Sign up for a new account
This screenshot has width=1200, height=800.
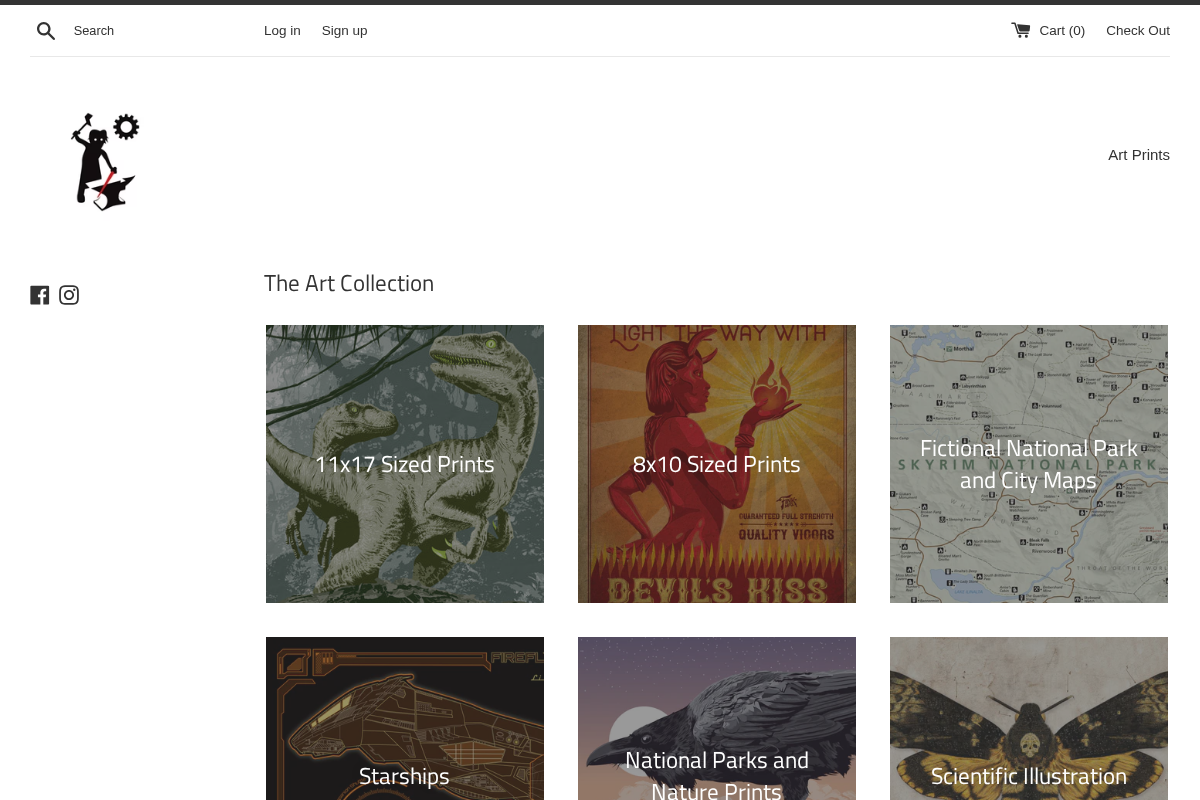344,30
